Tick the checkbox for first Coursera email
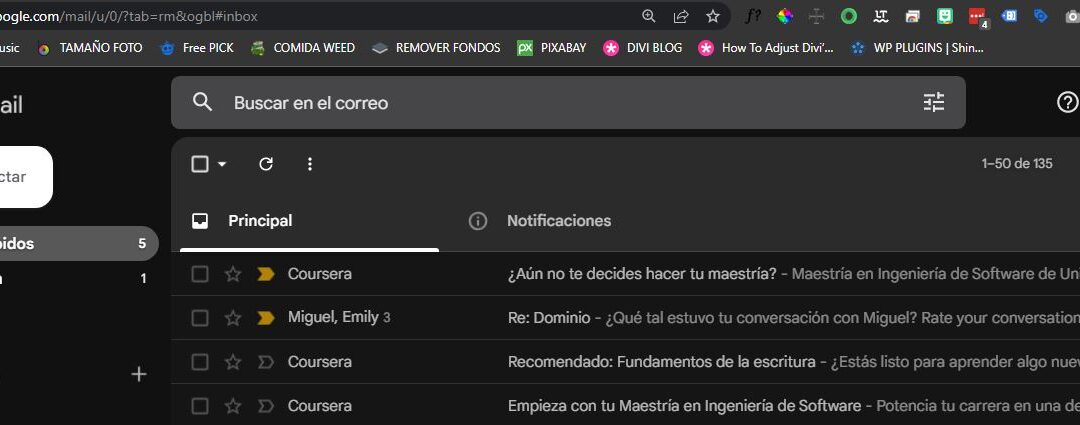 [200, 274]
